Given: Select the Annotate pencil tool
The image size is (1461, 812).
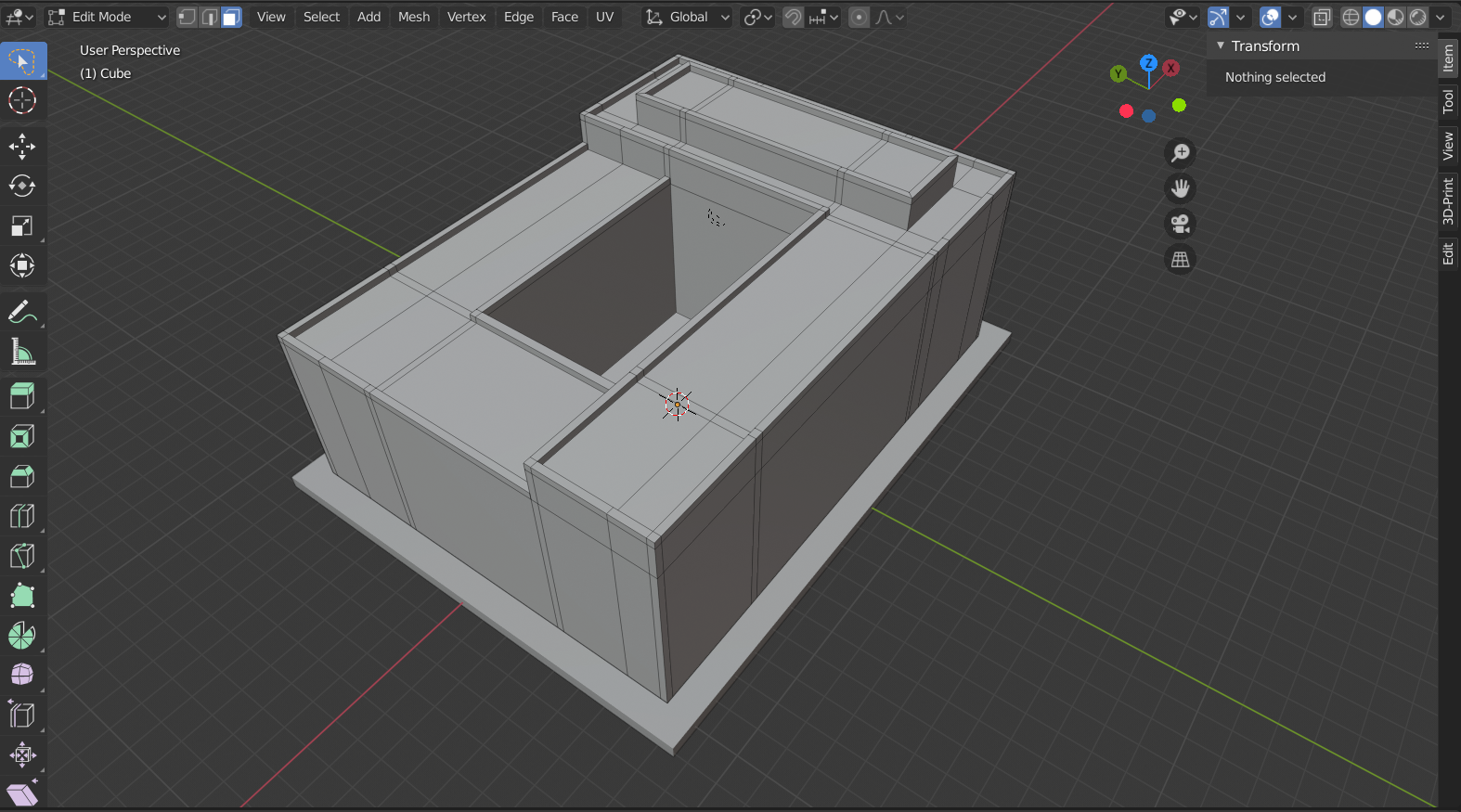Looking at the screenshot, I should [x=22, y=312].
